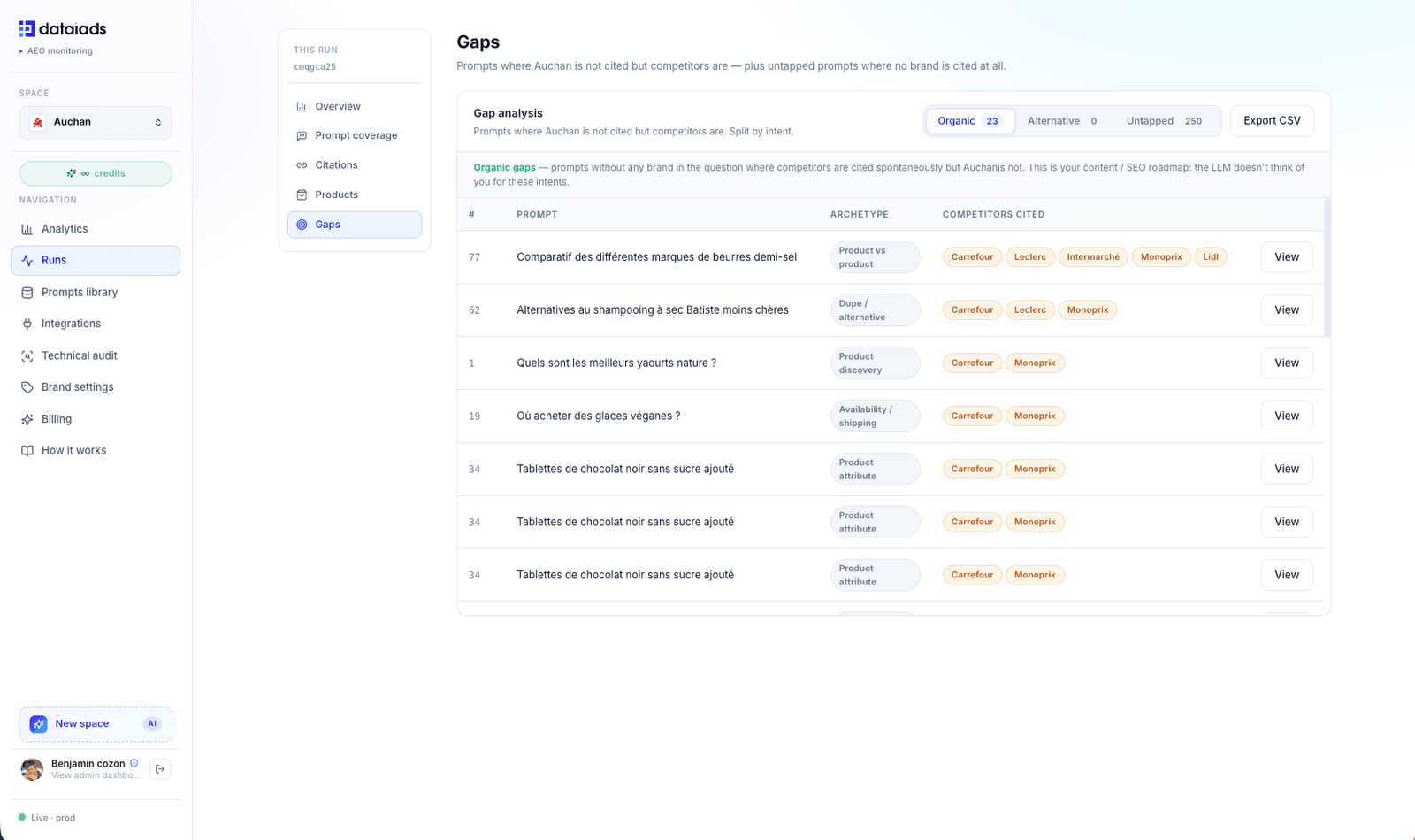Click the How it works book icon
1415x840 pixels.
pyautogui.click(x=27, y=451)
